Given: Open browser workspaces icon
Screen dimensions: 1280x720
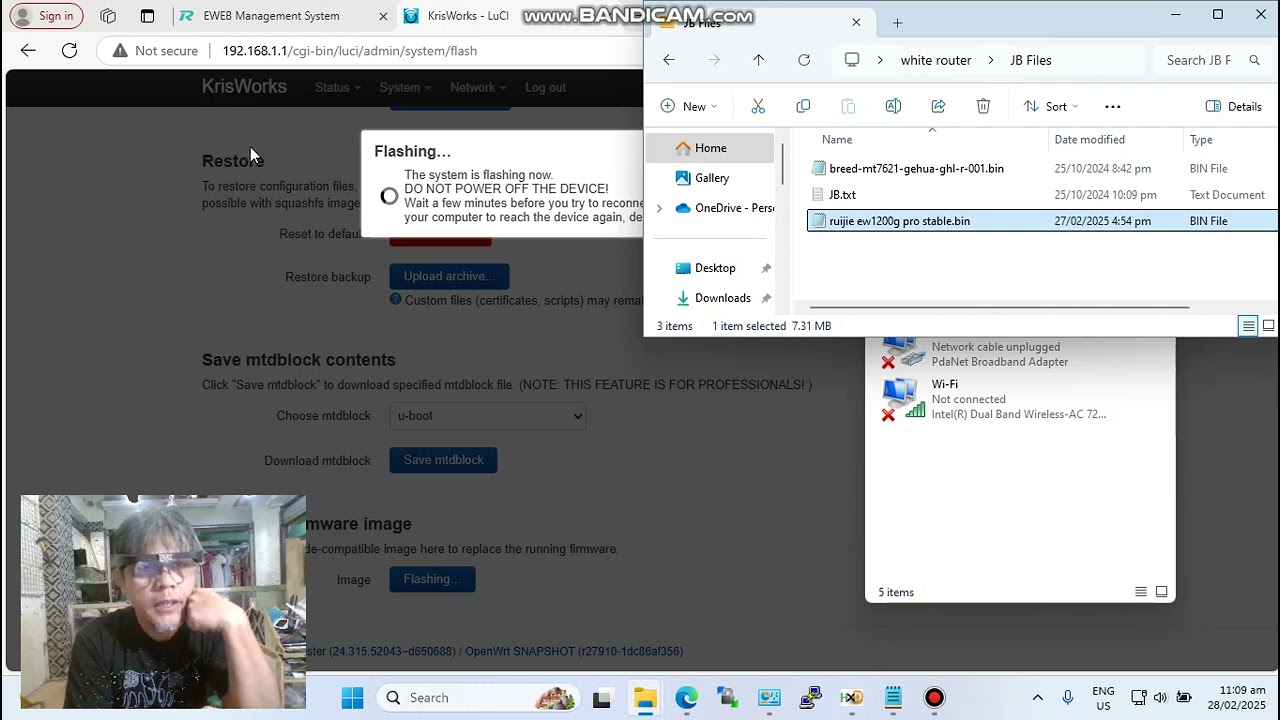Looking at the screenshot, I should point(108,16).
